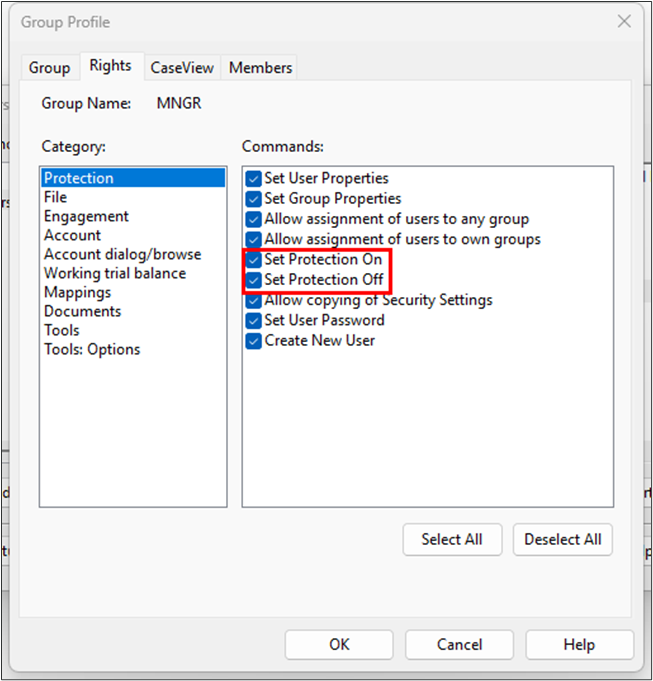This screenshot has height=681, width=653.
Task: Uncheck the Set User Properties checkbox
Action: coord(254,178)
